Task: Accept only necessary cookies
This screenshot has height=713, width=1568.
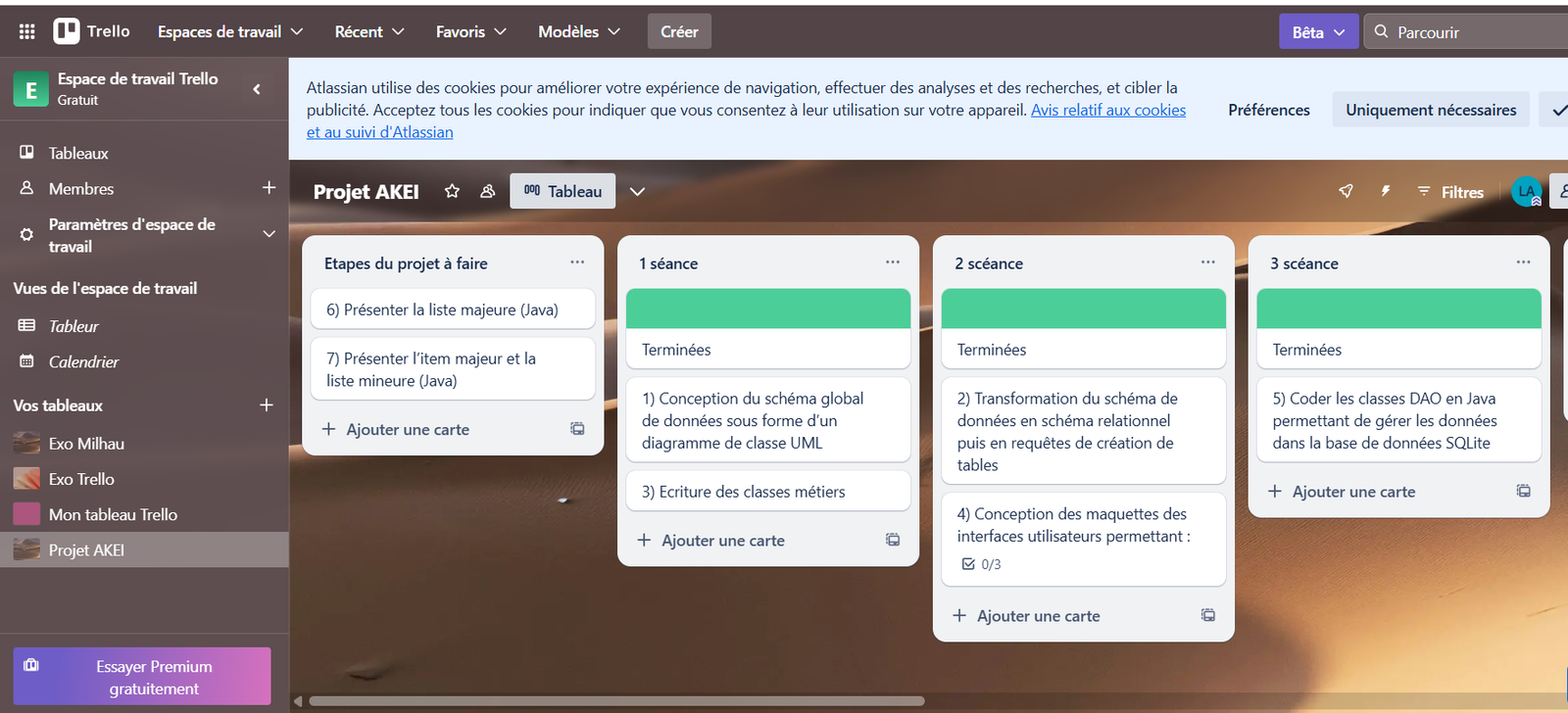Action: point(1430,110)
